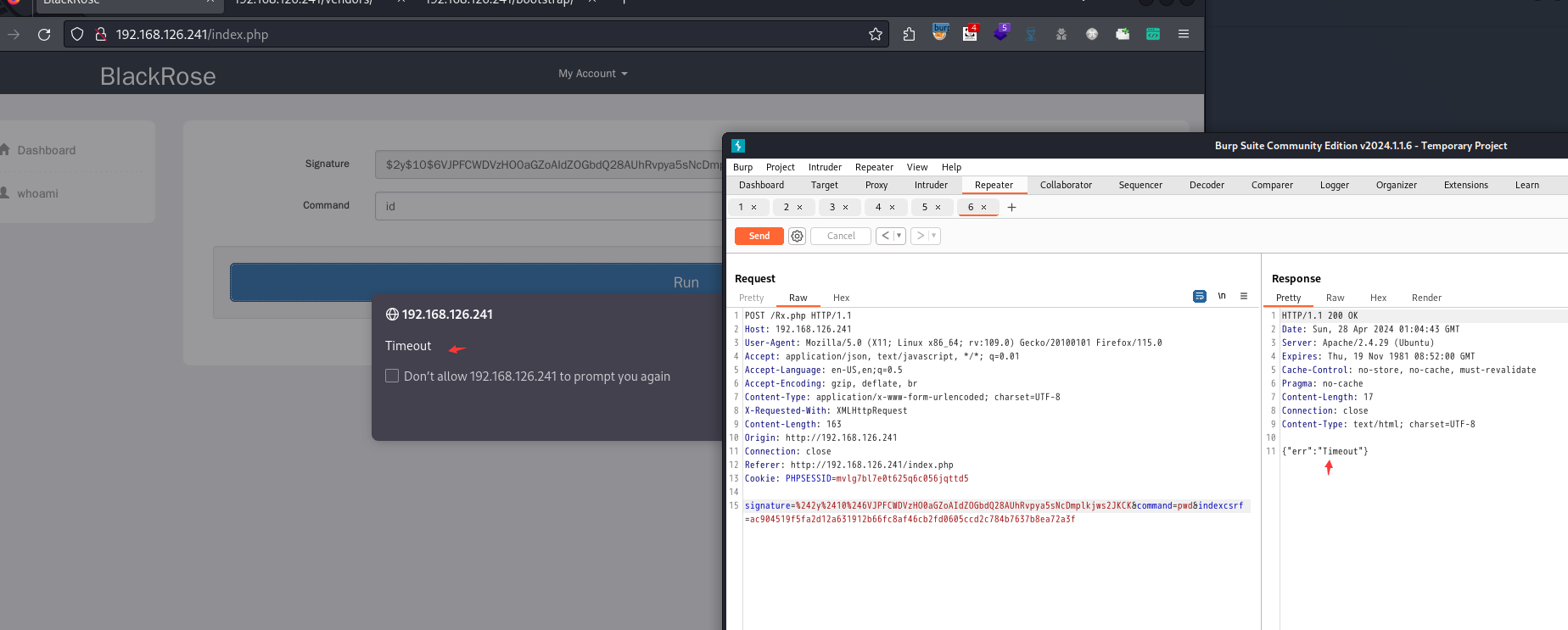Switch to the Target tab

click(824, 185)
